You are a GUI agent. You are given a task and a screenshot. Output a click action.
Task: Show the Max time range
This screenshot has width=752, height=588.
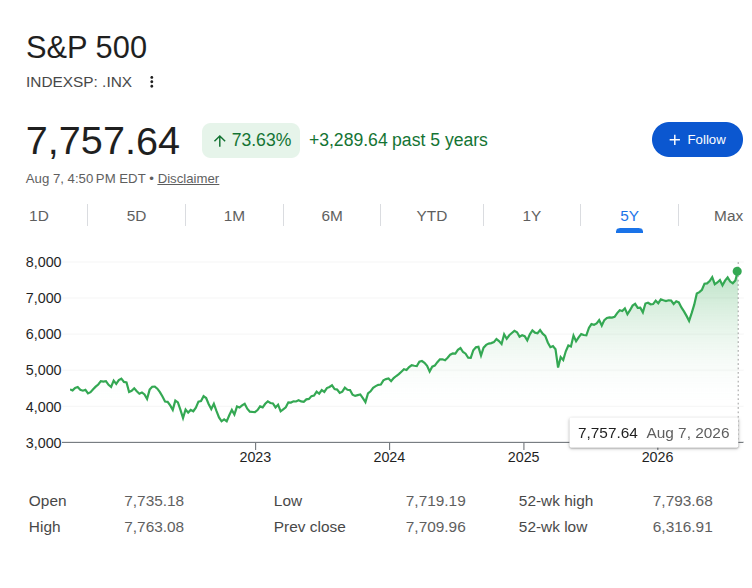728,216
